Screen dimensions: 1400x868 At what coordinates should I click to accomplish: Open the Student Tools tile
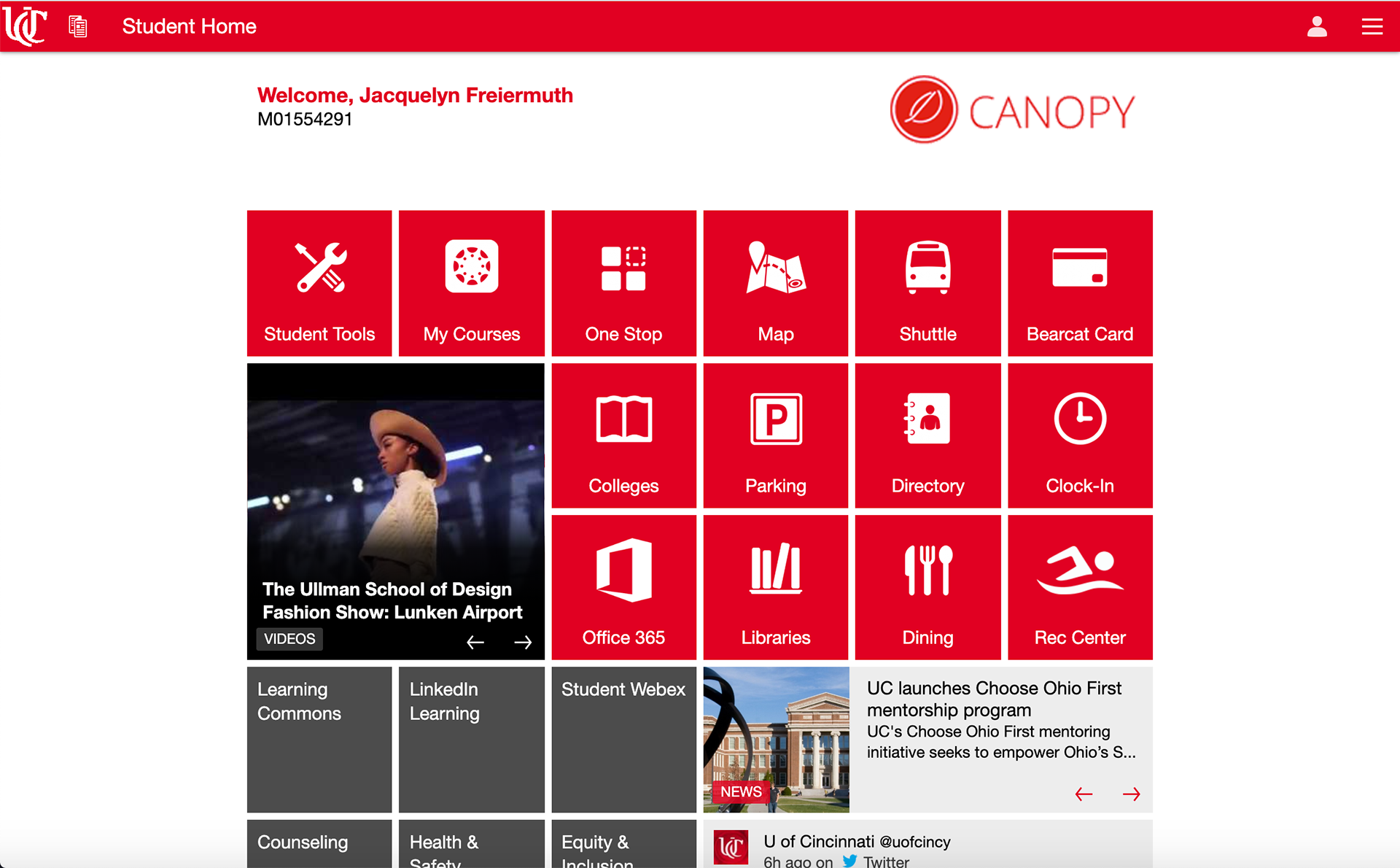pyautogui.click(x=319, y=283)
